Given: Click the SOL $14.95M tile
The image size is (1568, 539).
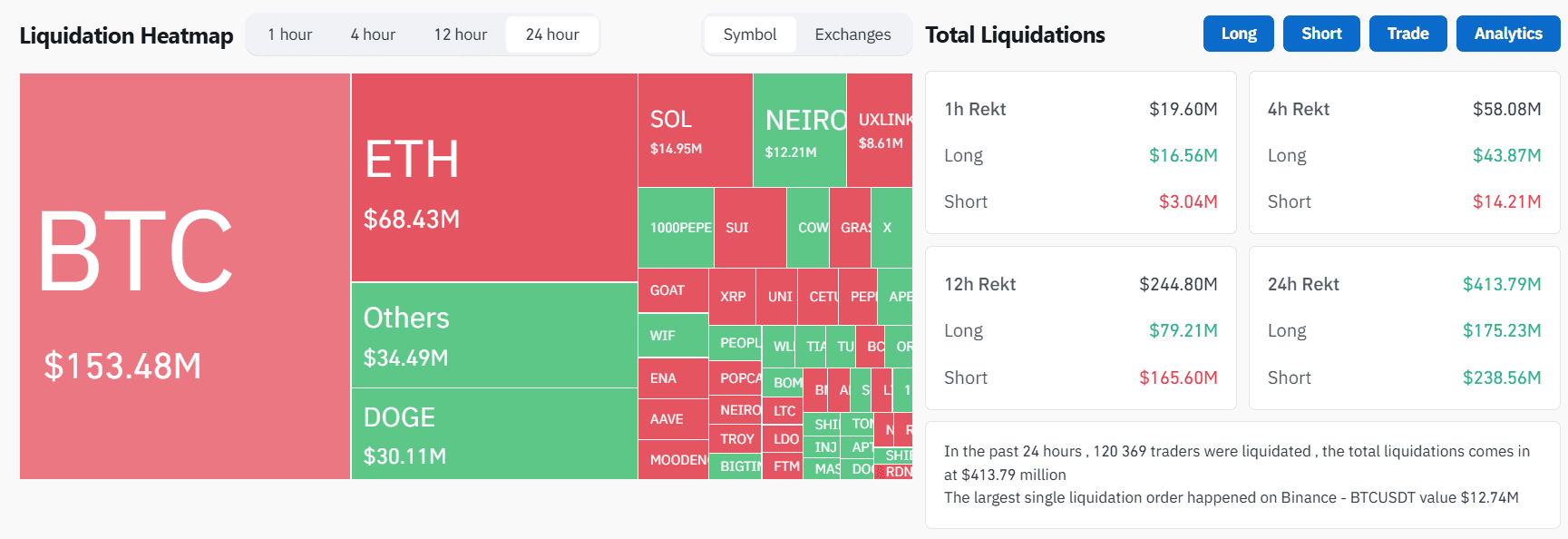Looking at the screenshot, I should 696,130.
